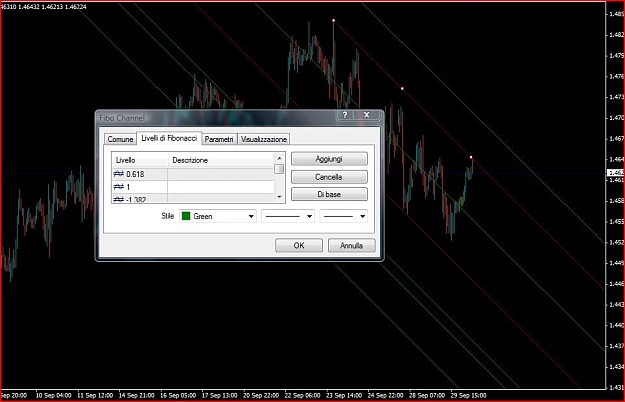Click the Aggiungi button
This screenshot has height=402, width=625.
(329, 159)
